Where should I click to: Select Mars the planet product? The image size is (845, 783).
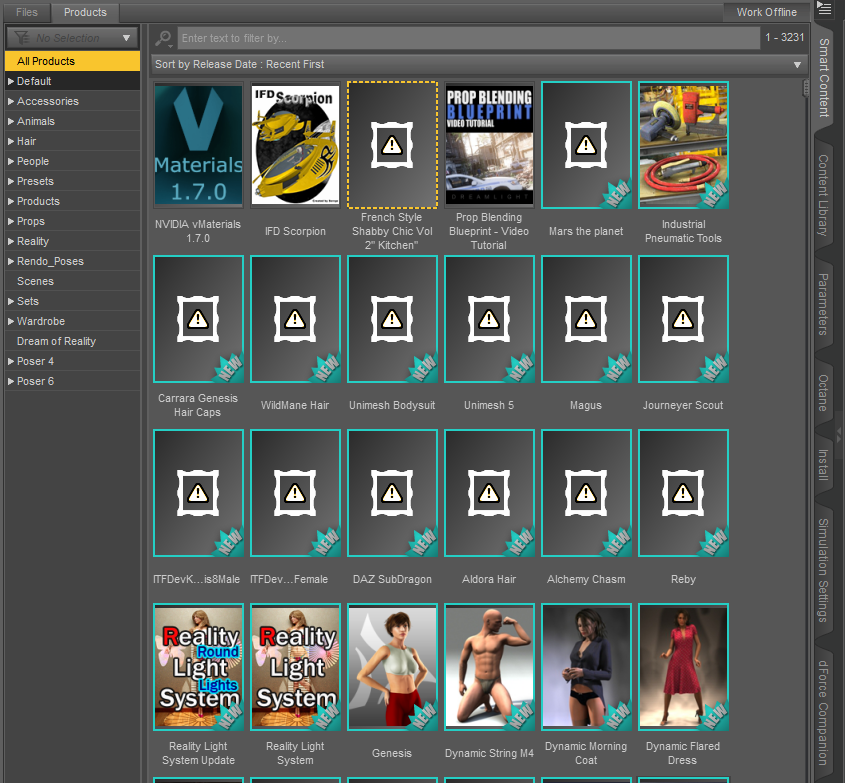point(586,145)
